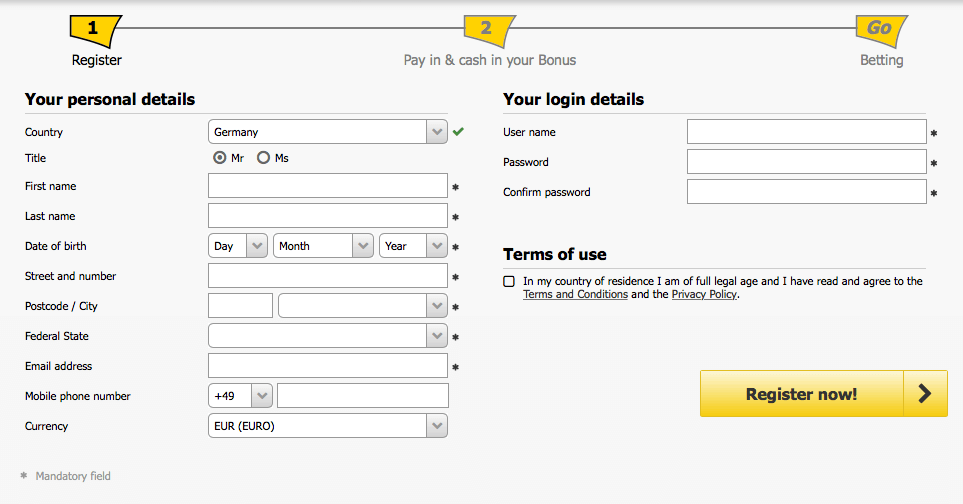Click the 'Currency' label
The image size is (963, 504).
tap(46, 426)
